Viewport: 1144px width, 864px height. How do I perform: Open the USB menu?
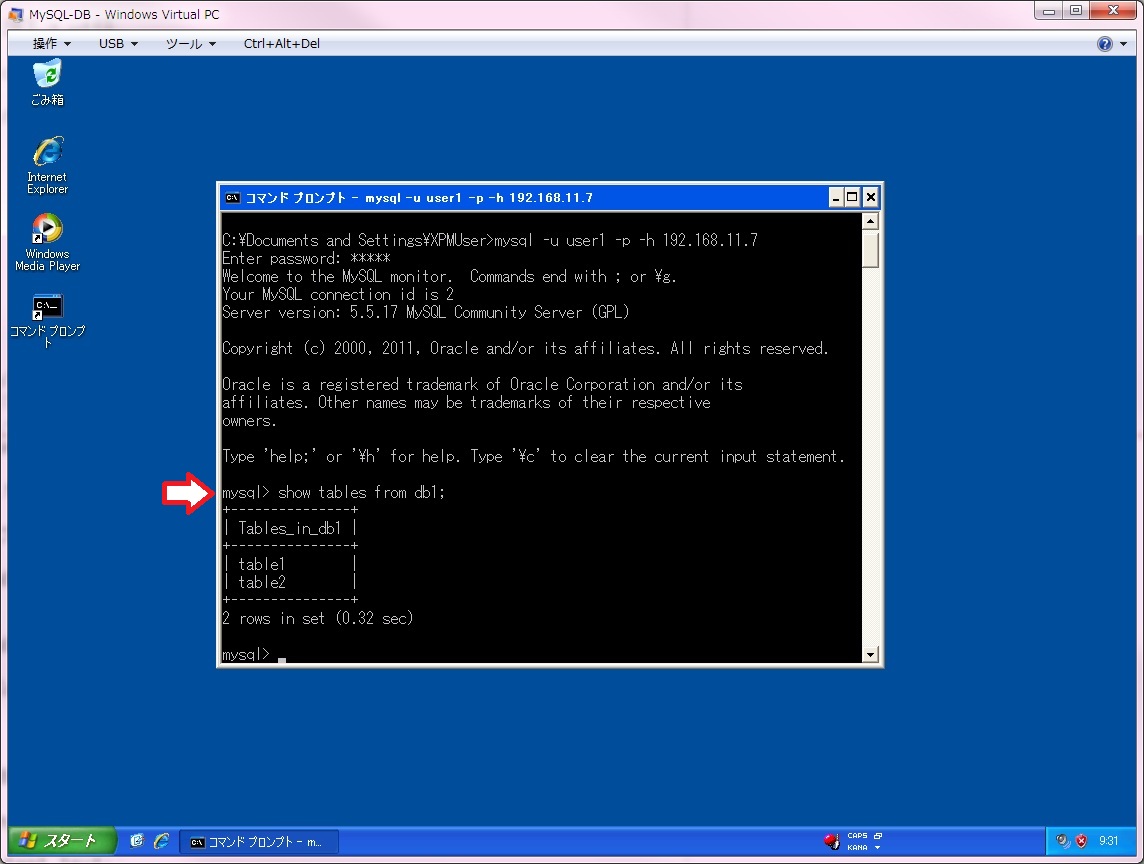[x=118, y=44]
